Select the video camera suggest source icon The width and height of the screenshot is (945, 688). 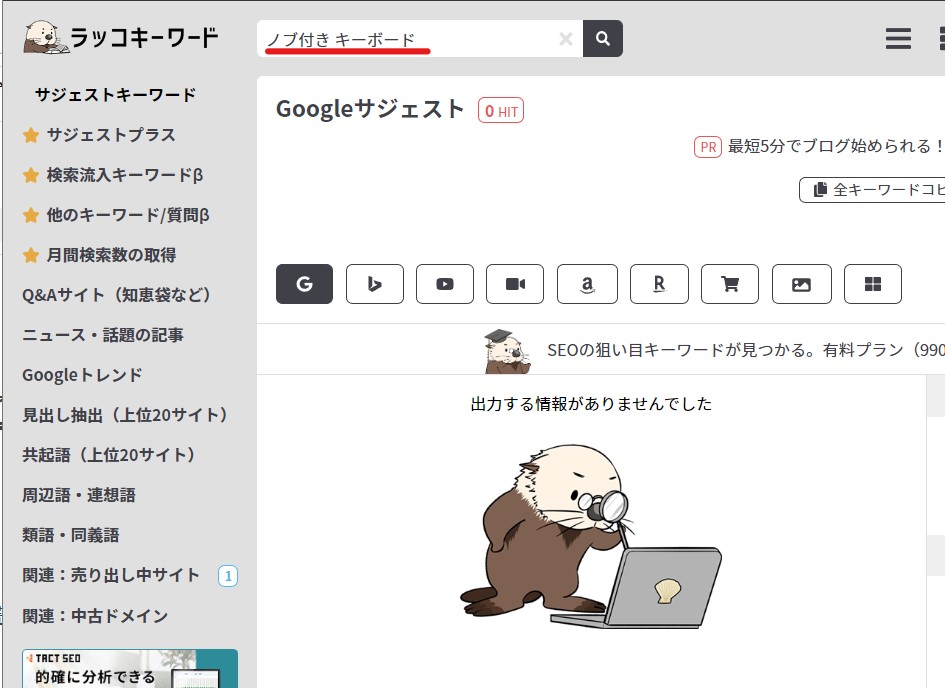point(515,284)
